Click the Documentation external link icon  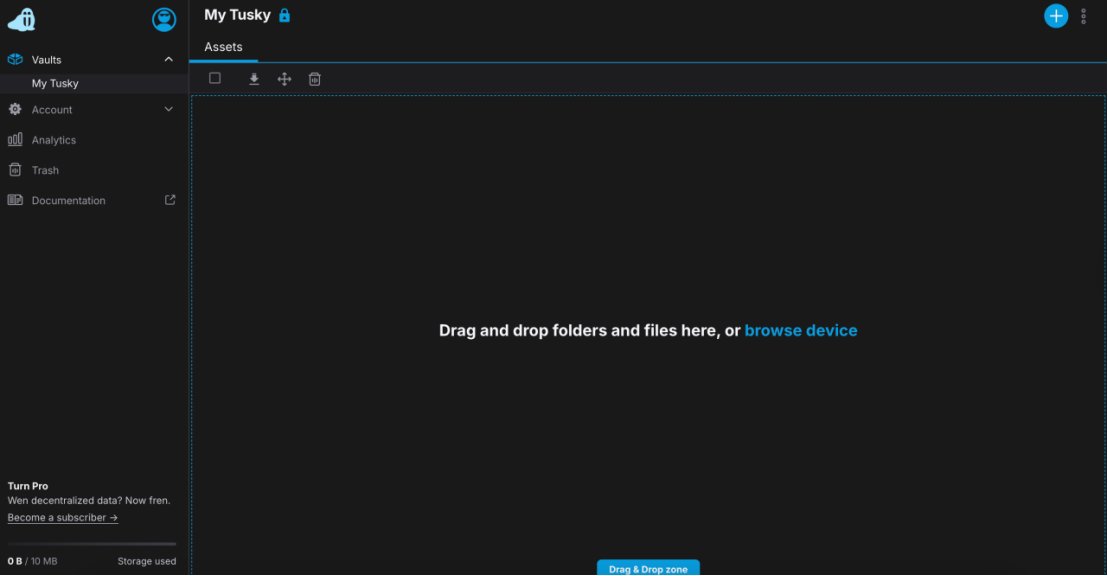point(170,200)
